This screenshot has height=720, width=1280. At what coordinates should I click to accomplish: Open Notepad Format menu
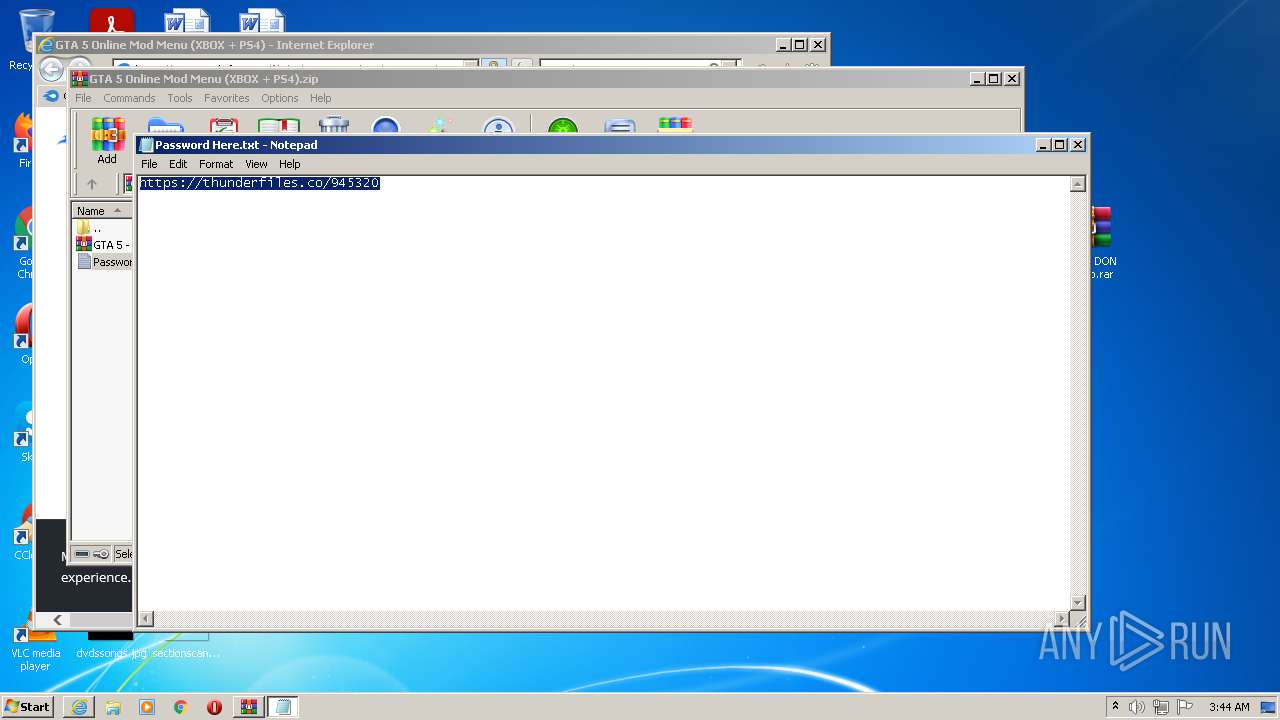pos(216,164)
